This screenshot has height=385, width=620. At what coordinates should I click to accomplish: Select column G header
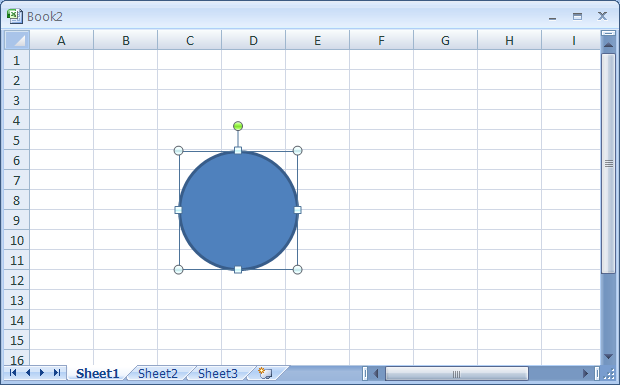coord(446,40)
